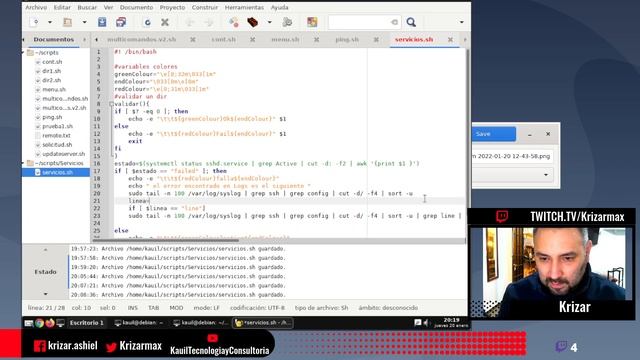Open the Editar menu
The height and width of the screenshot is (360, 640).
coord(62,7)
